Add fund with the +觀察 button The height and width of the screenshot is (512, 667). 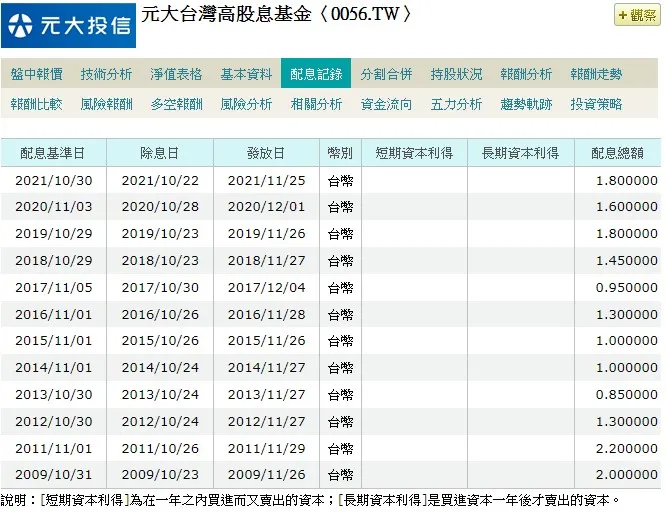coord(637,15)
